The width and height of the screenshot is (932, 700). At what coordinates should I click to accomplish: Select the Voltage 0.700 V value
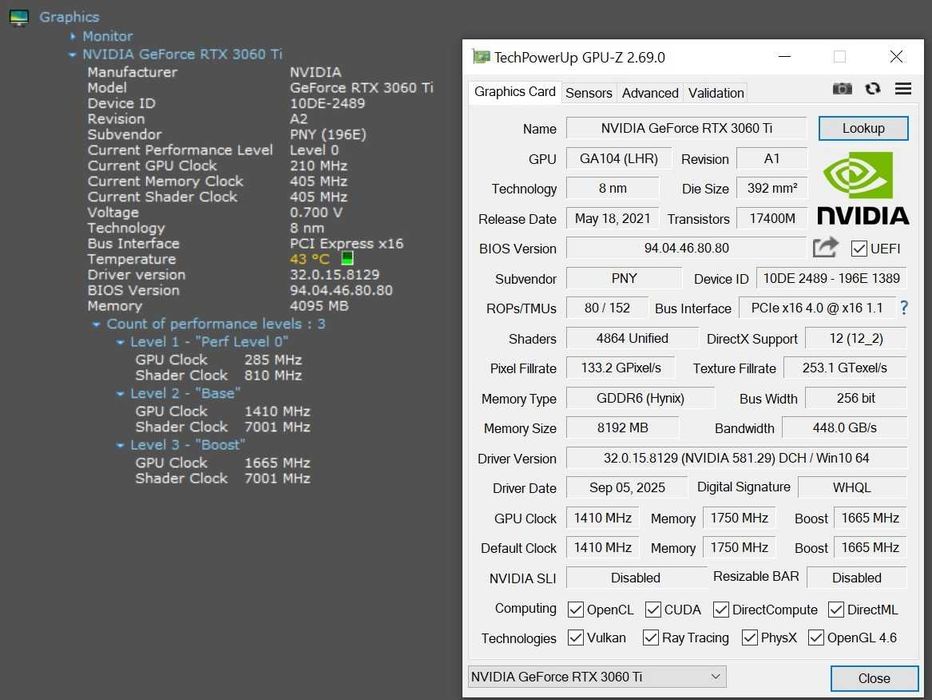[316, 213]
